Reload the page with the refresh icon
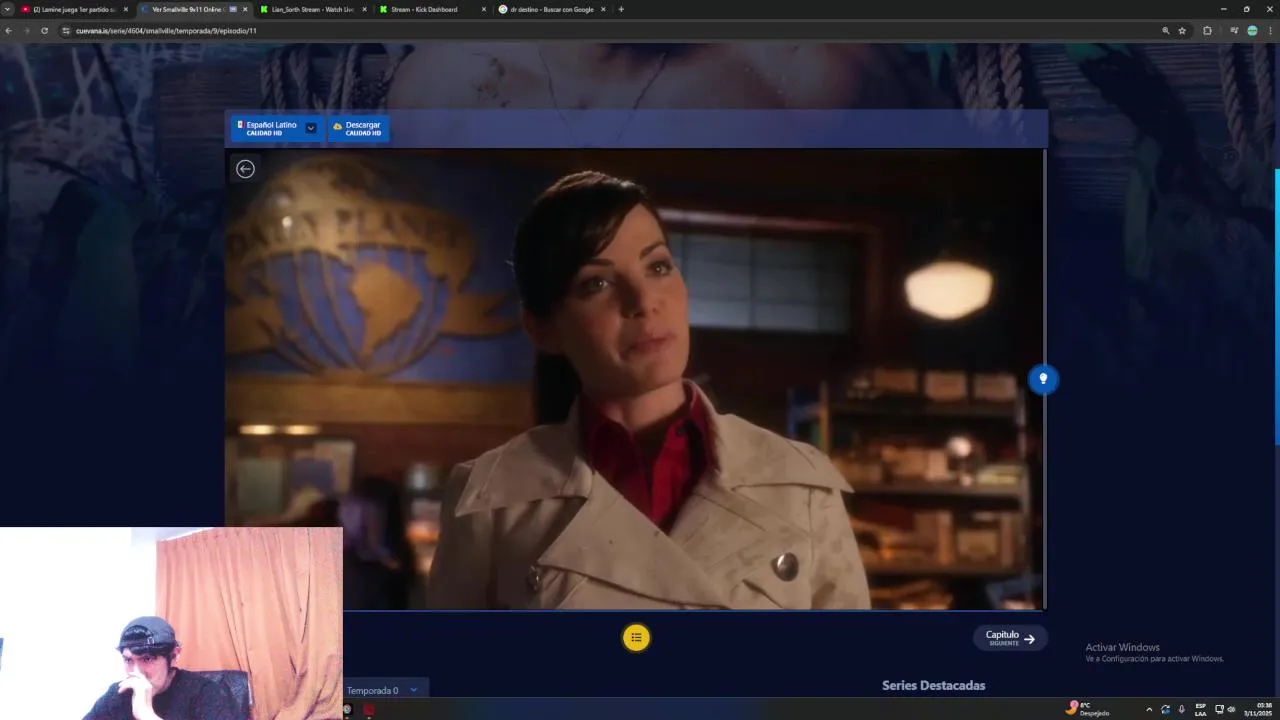The height and width of the screenshot is (720, 1280). coord(44,31)
